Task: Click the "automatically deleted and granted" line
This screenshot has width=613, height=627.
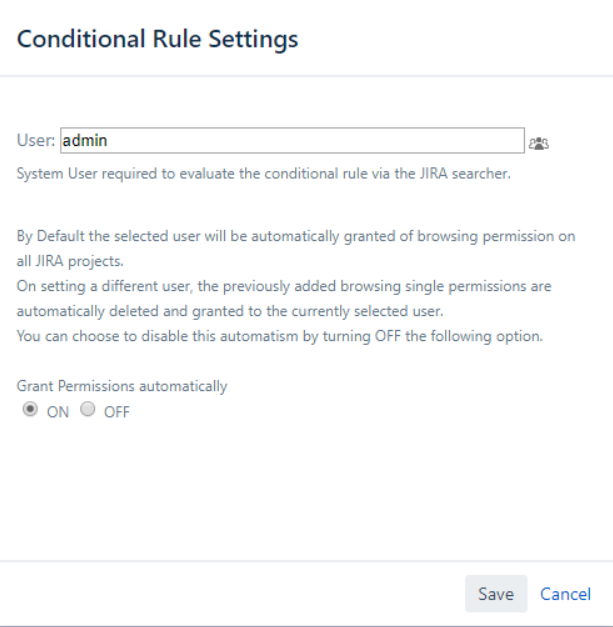Action: click(x=230, y=311)
